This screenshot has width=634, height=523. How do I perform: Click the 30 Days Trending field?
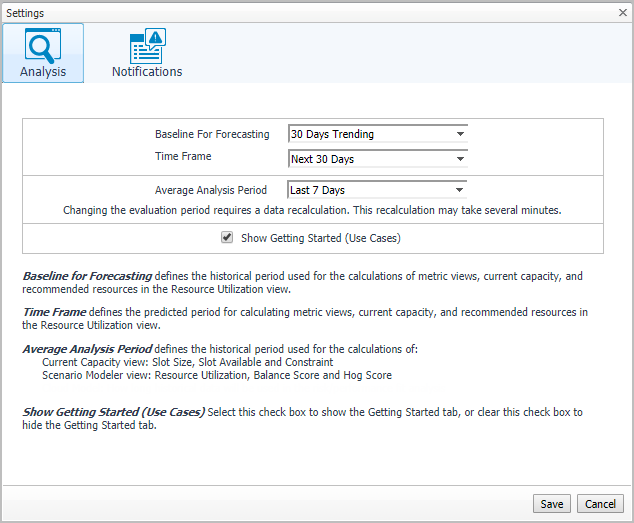(370, 134)
